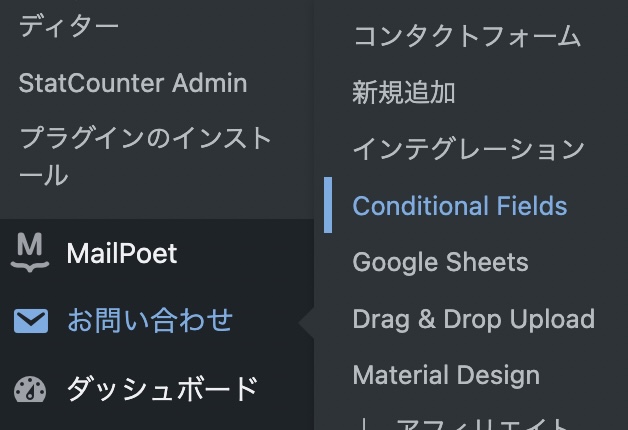Select 新規追加 to add a form

coord(404,93)
